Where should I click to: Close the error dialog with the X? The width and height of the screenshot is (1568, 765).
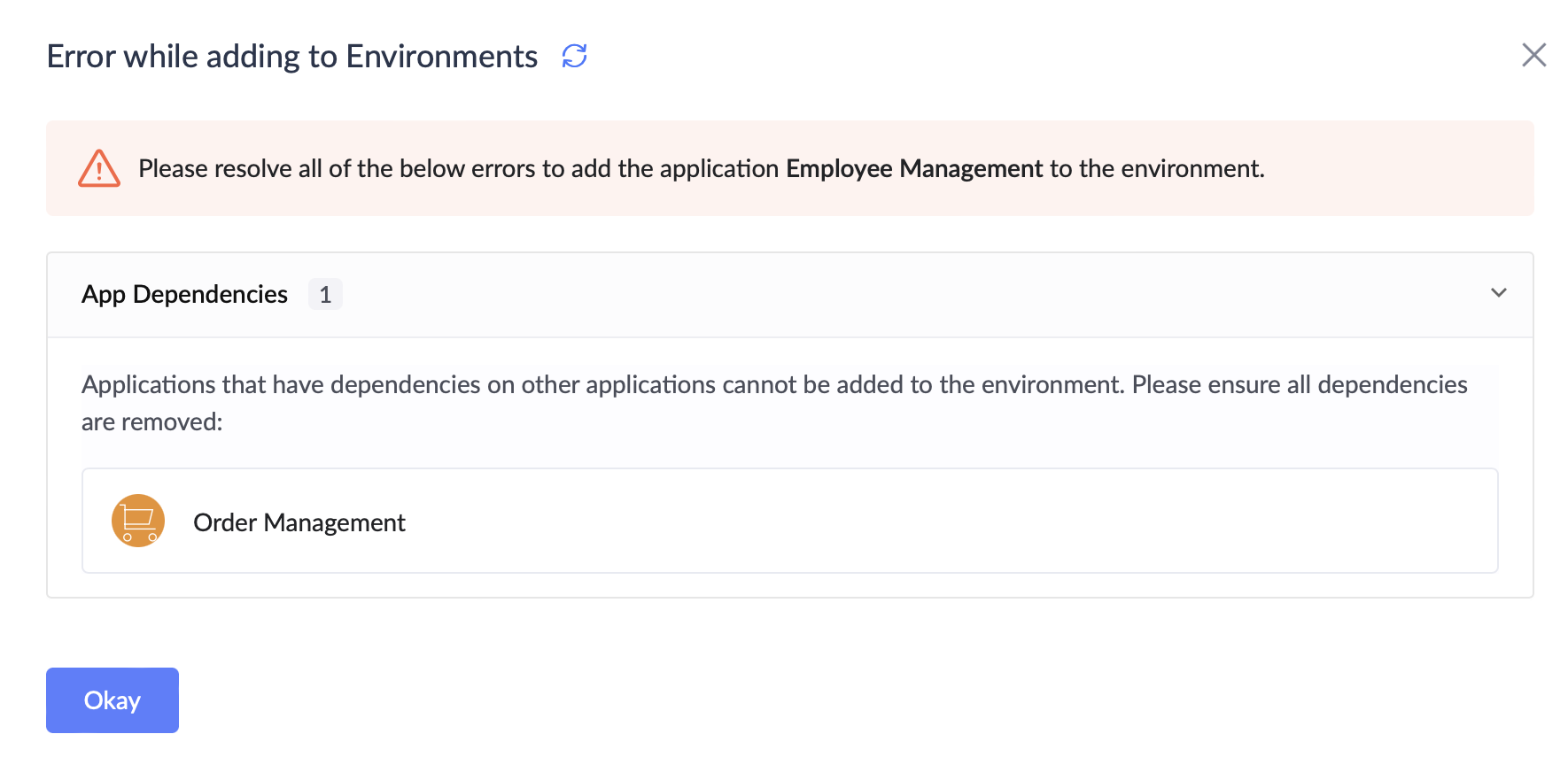(1533, 55)
